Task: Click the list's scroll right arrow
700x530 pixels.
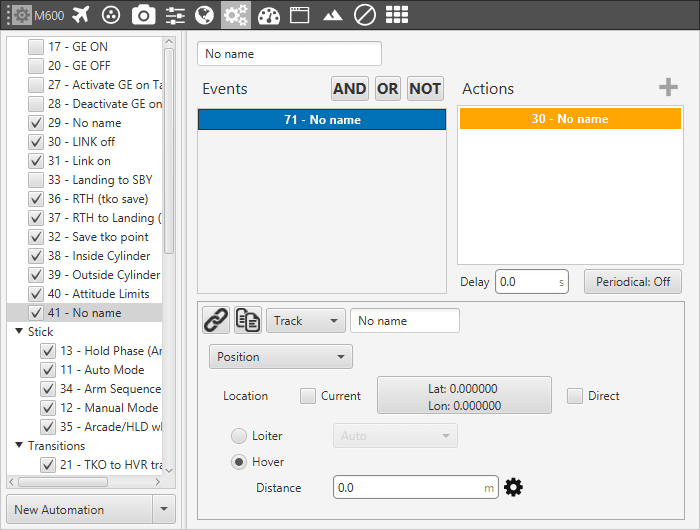Action: [x=158, y=482]
